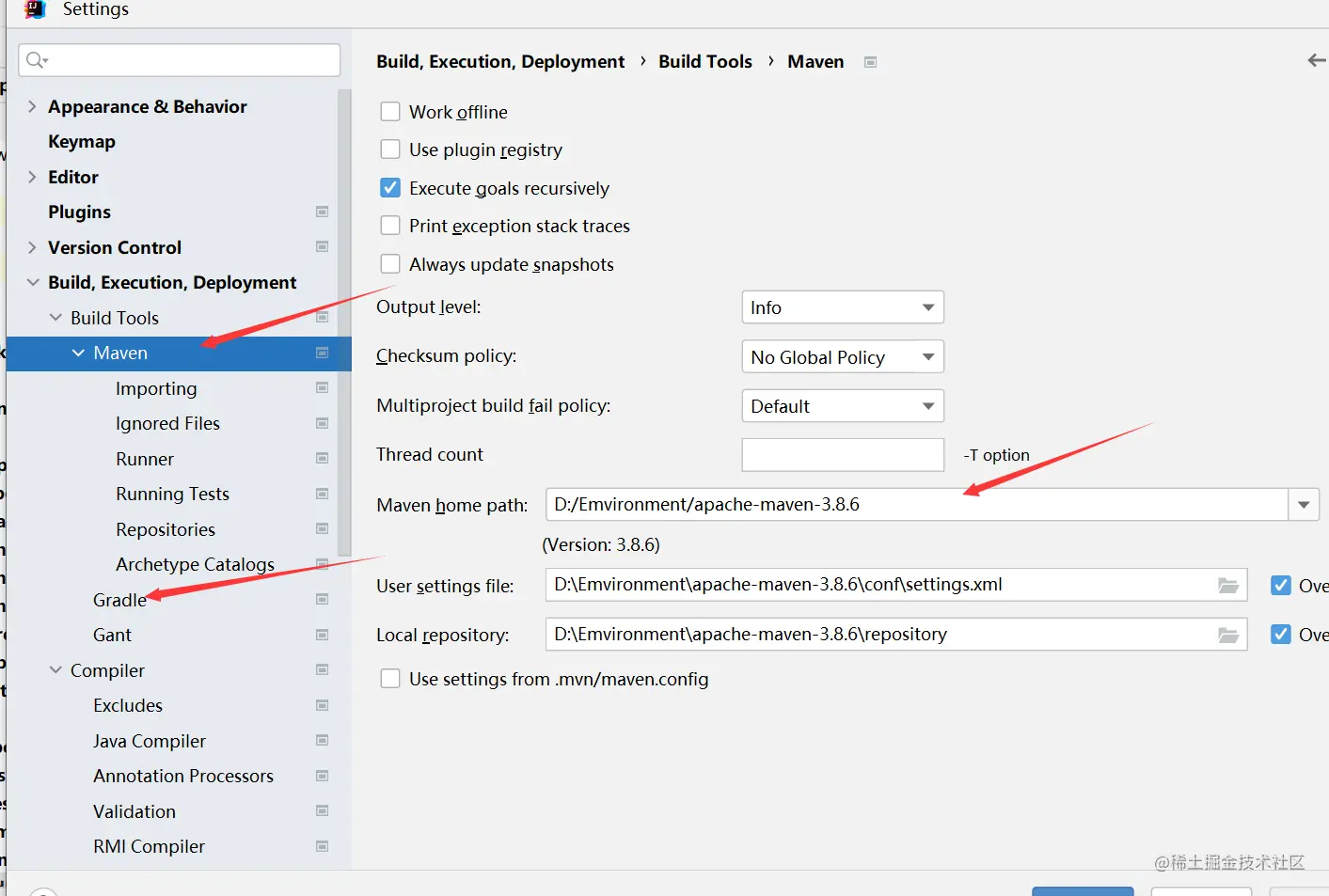Click into the Thread count field

(x=843, y=455)
